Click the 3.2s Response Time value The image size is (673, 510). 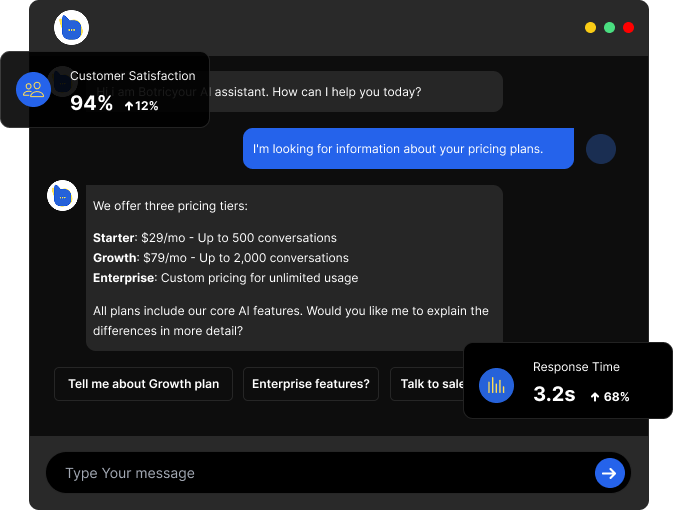click(554, 395)
